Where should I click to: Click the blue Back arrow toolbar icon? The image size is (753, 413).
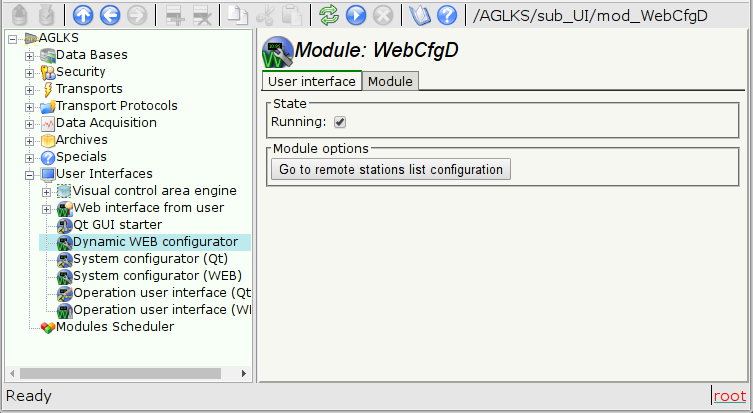[x=110, y=15]
